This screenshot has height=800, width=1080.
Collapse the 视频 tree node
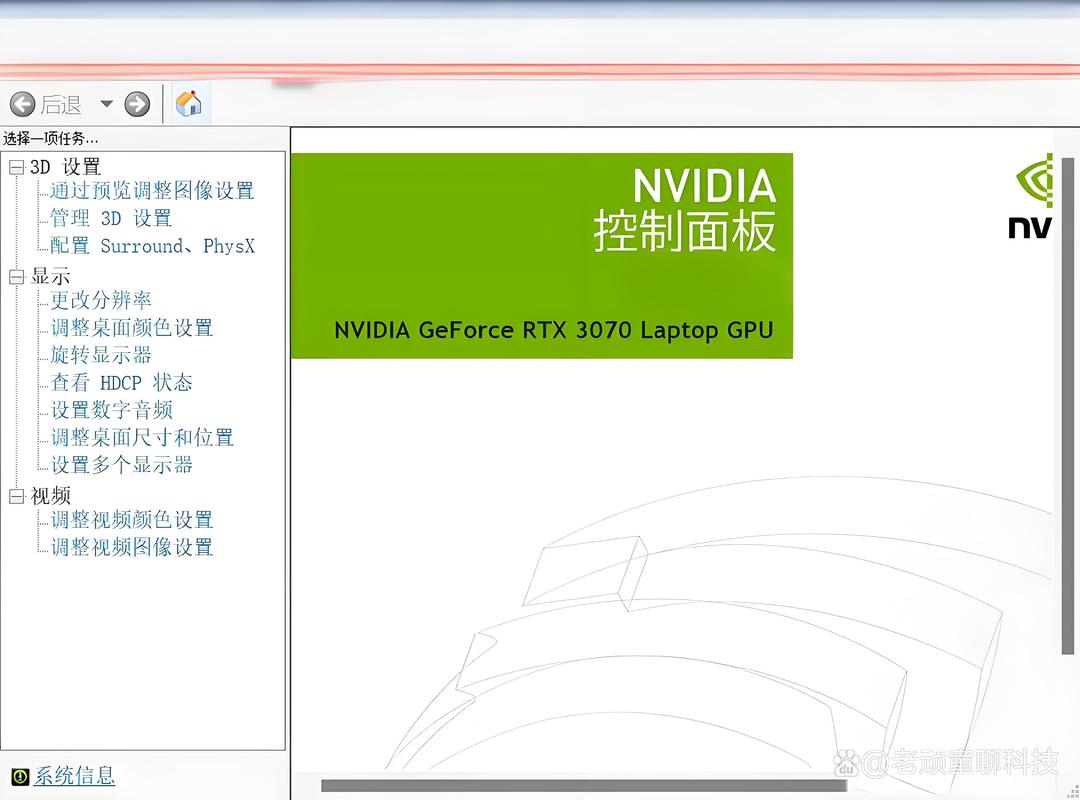[16, 496]
